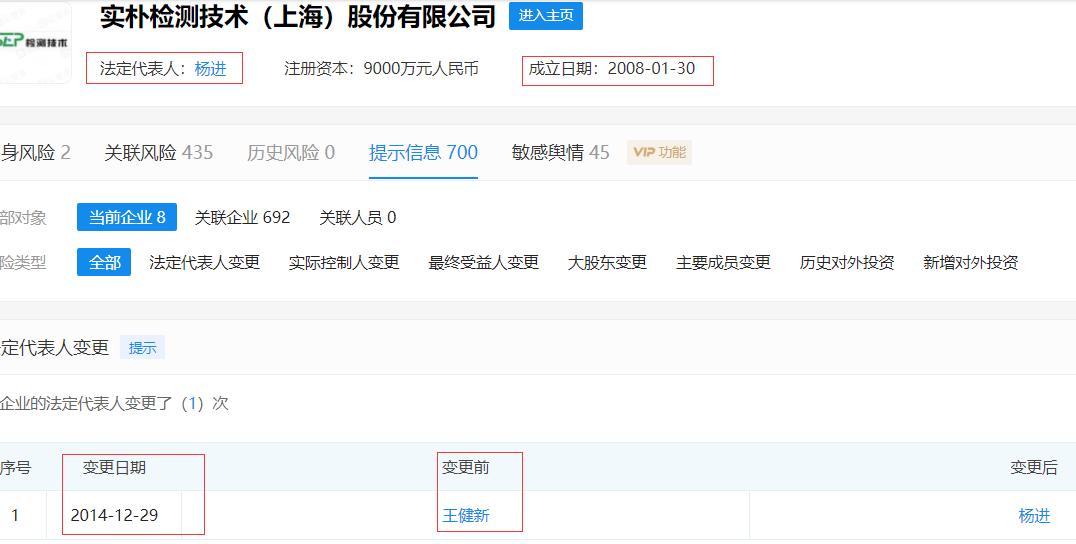Select the 2014-12-29 date cell
1076x544 pixels.
click(x=115, y=515)
